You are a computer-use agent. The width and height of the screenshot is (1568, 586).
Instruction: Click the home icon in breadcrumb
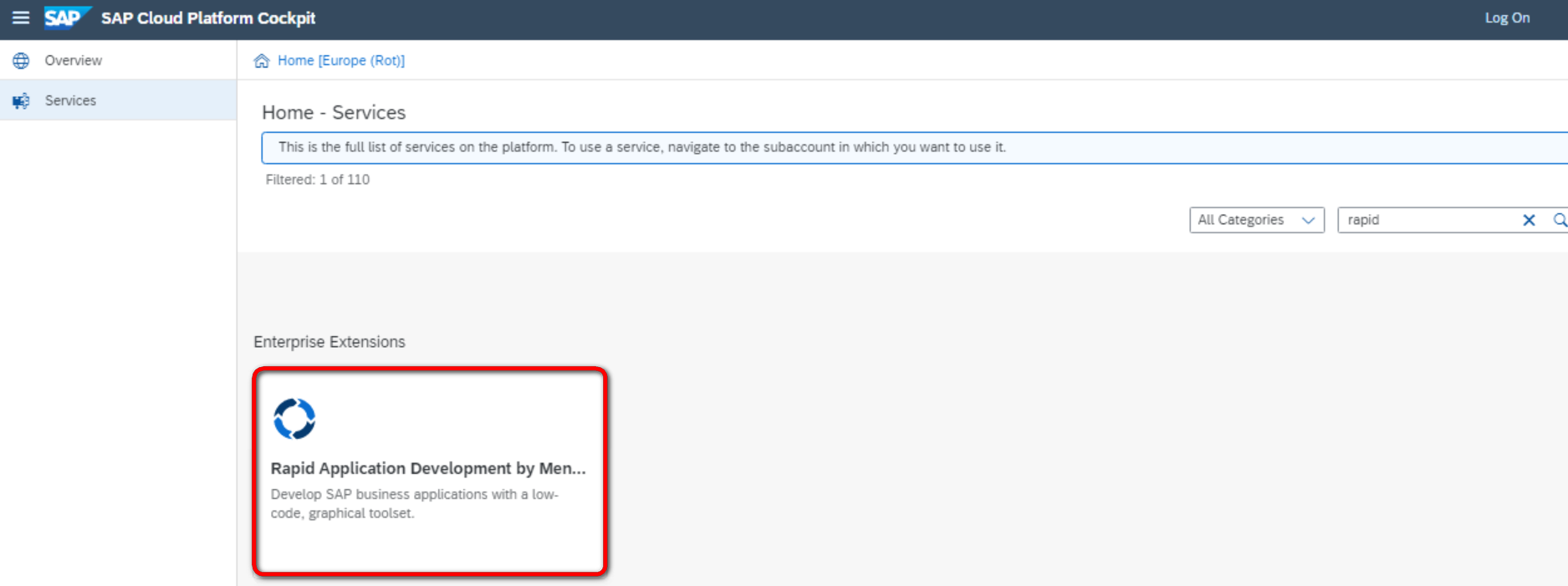point(262,60)
